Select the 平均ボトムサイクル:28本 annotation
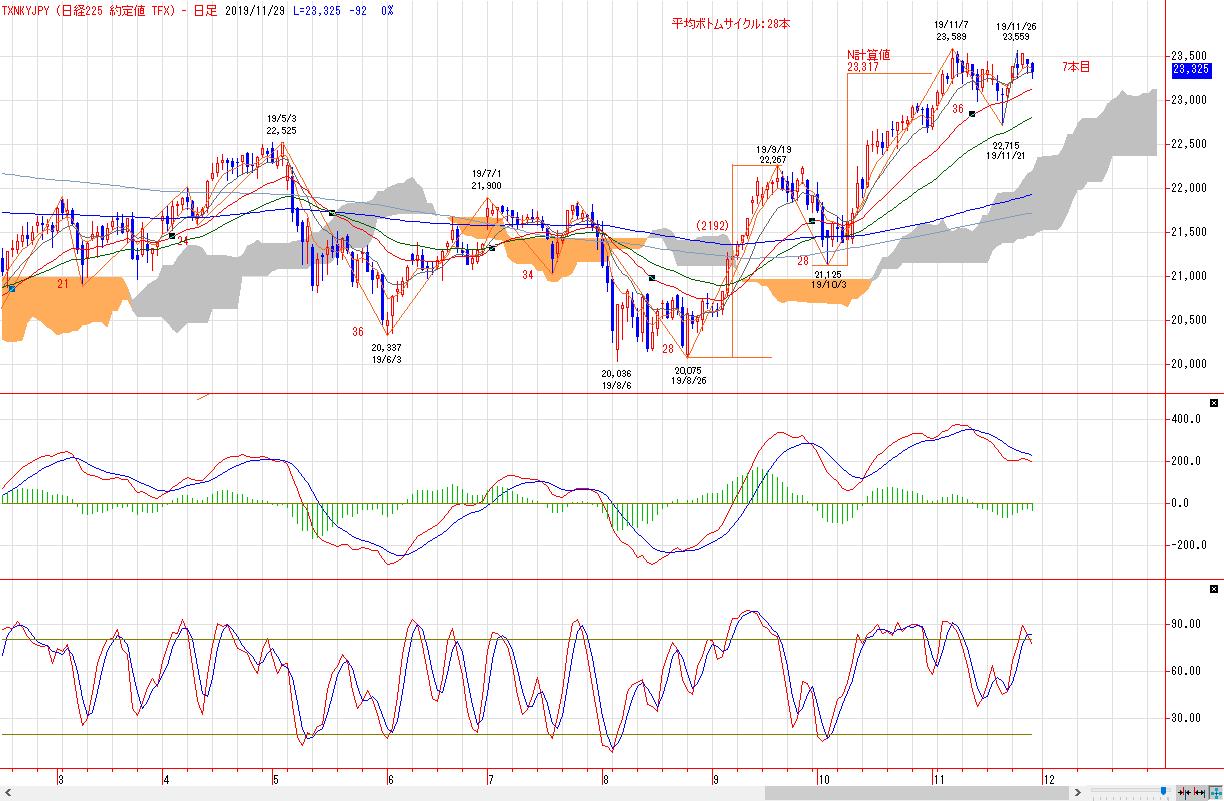1224x801 pixels. (x=730, y=22)
